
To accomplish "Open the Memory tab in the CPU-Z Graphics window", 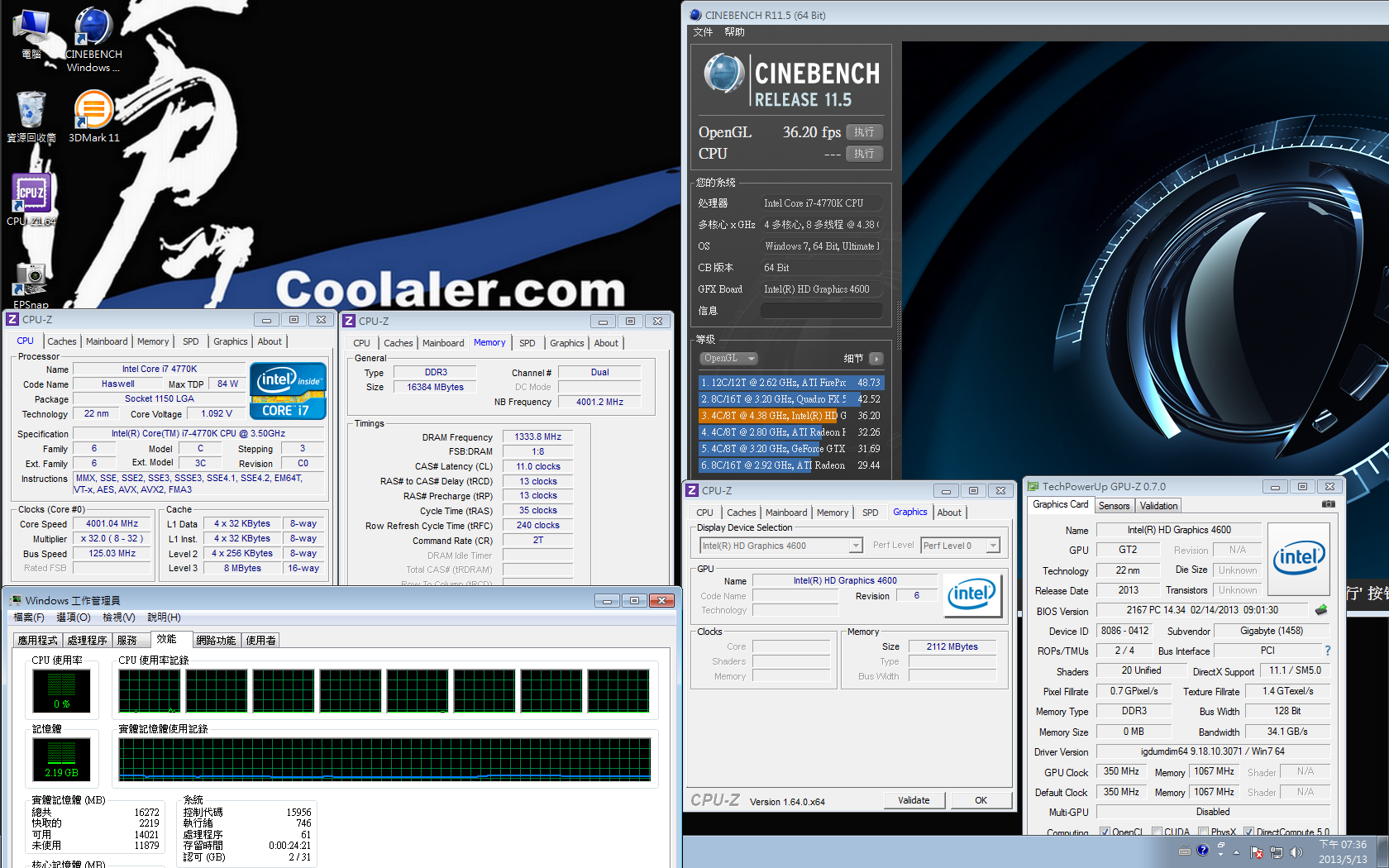I will pyautogui.click(x=832, y=513).
